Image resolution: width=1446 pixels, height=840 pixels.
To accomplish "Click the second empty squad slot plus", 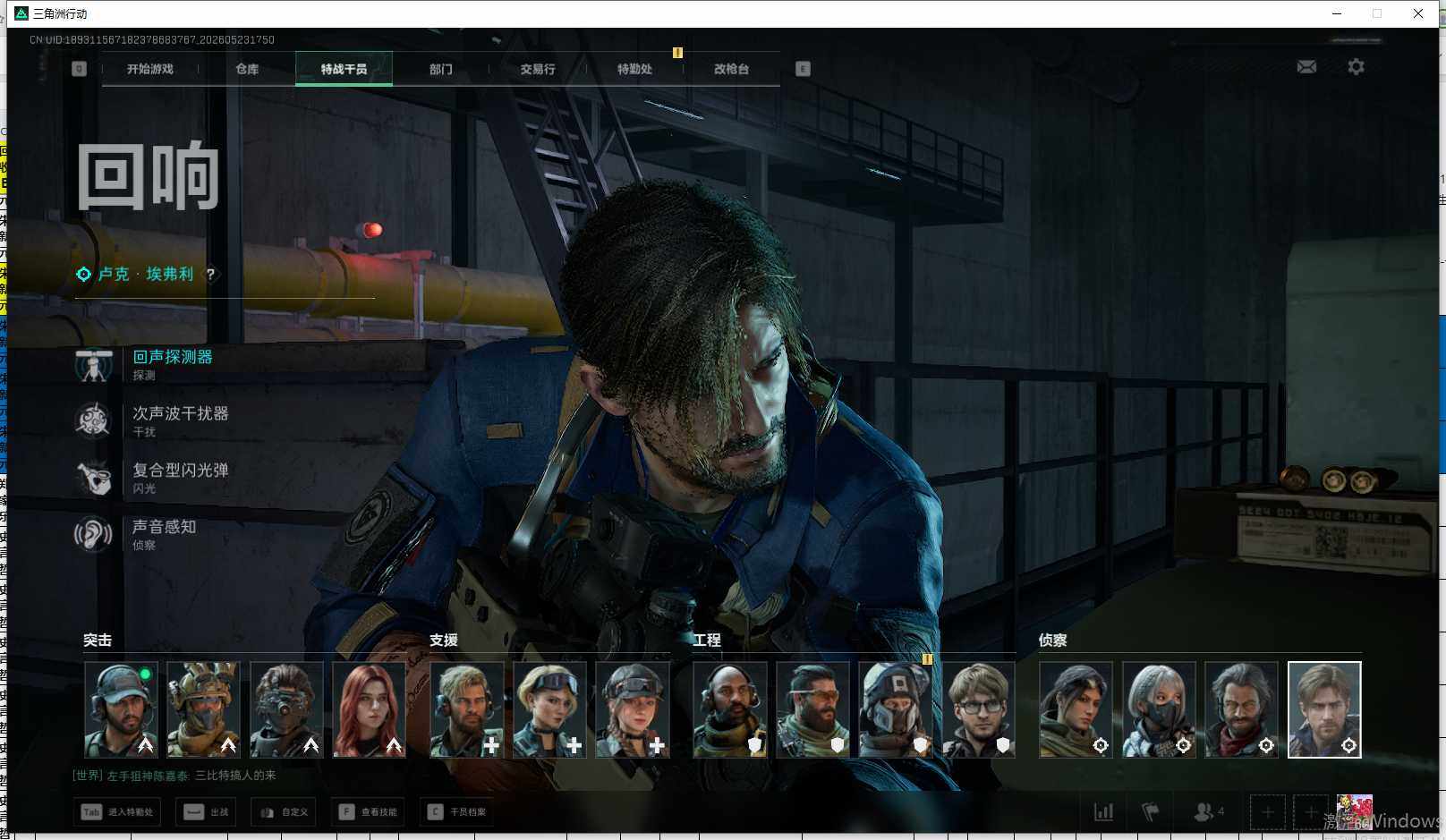I will pos(1311,812).
